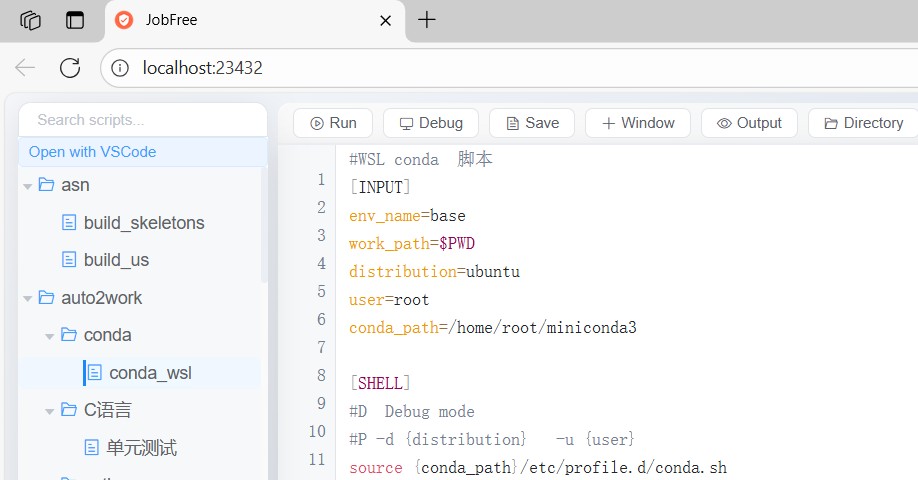Collapse the auto2work folder
This screenshot has height=480, width=918.
(x=26, y=298)
